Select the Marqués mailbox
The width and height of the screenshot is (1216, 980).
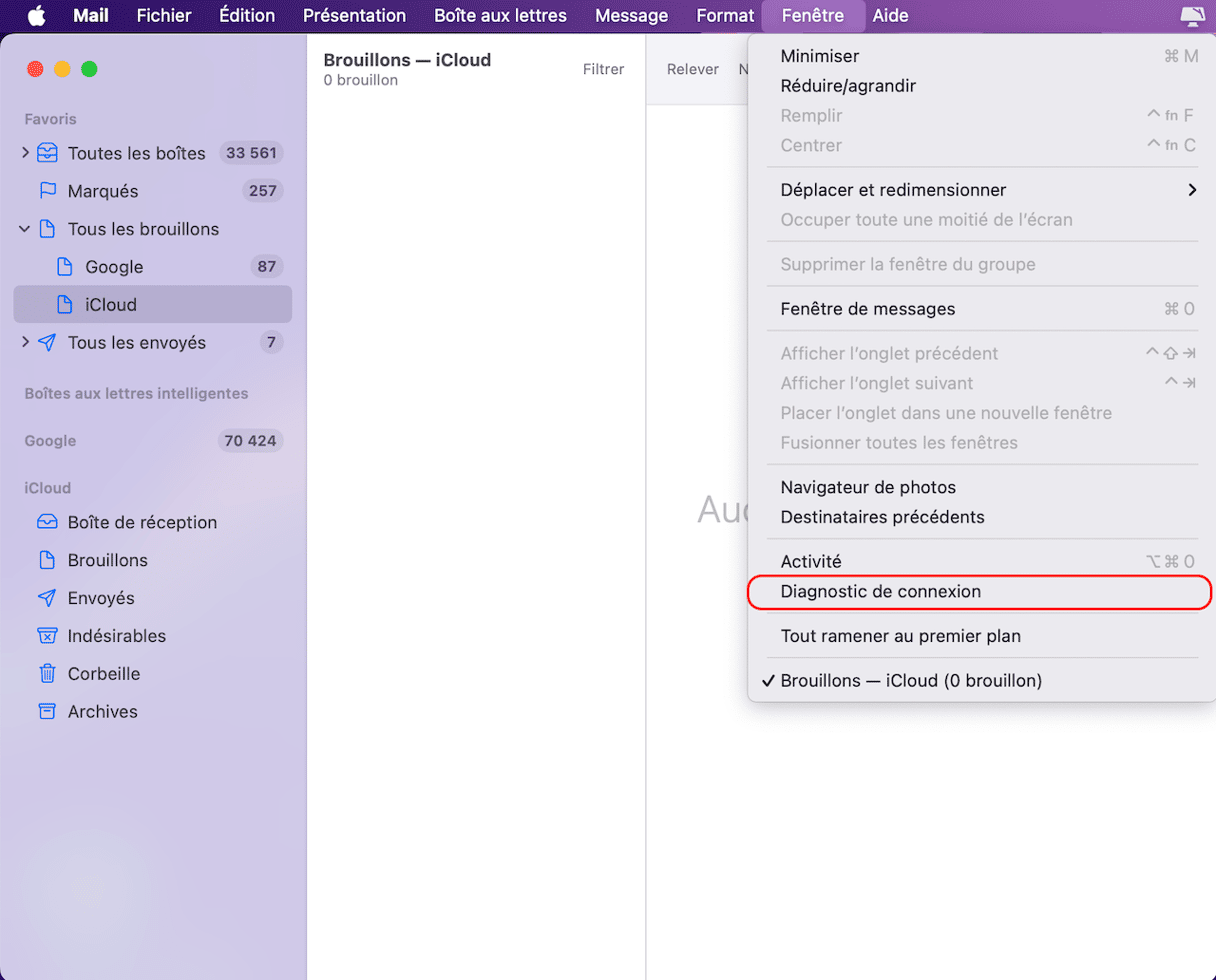coord(153,190)
